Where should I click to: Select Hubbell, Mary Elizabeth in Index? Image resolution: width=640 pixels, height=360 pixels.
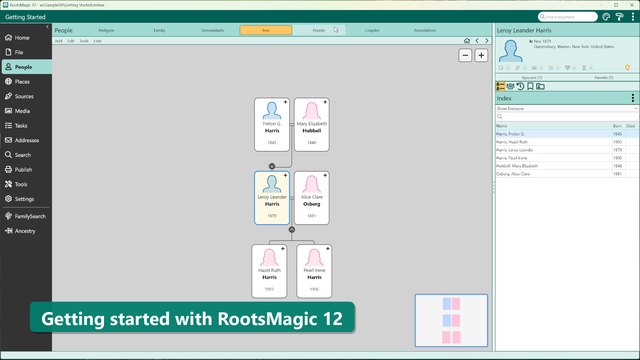point(567,166)
